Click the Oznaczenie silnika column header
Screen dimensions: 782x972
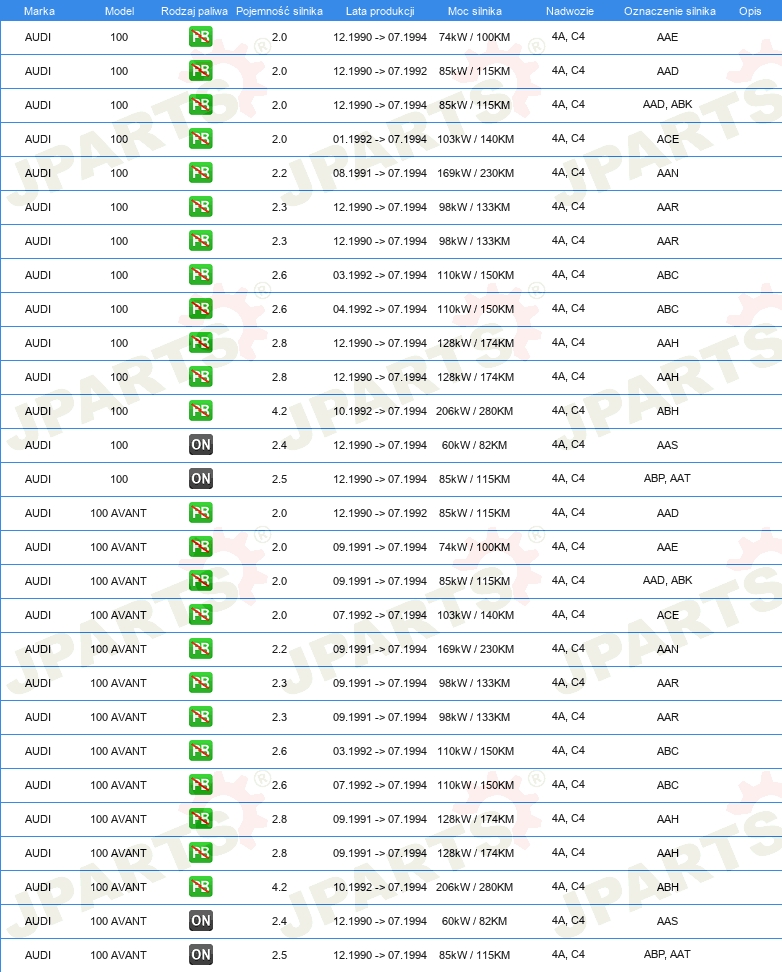670,11
